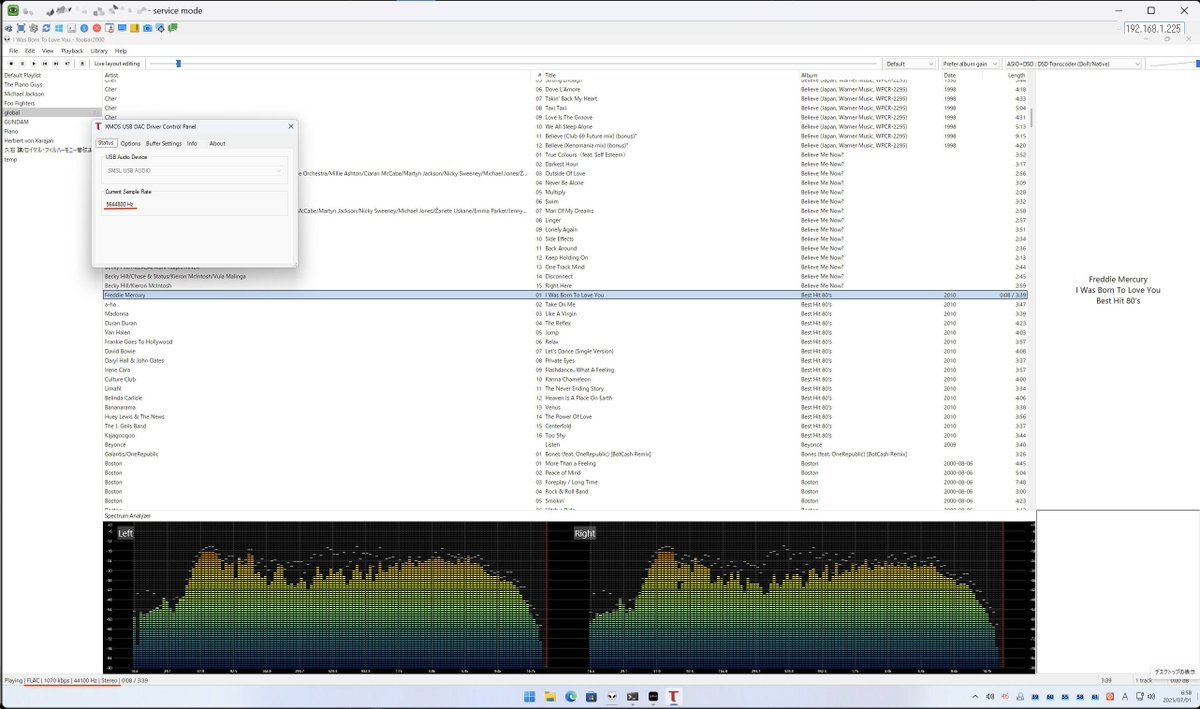The image size is (1200, 709).
Task: Click the remote session green eye logo
Action: [x=14, y=10]
